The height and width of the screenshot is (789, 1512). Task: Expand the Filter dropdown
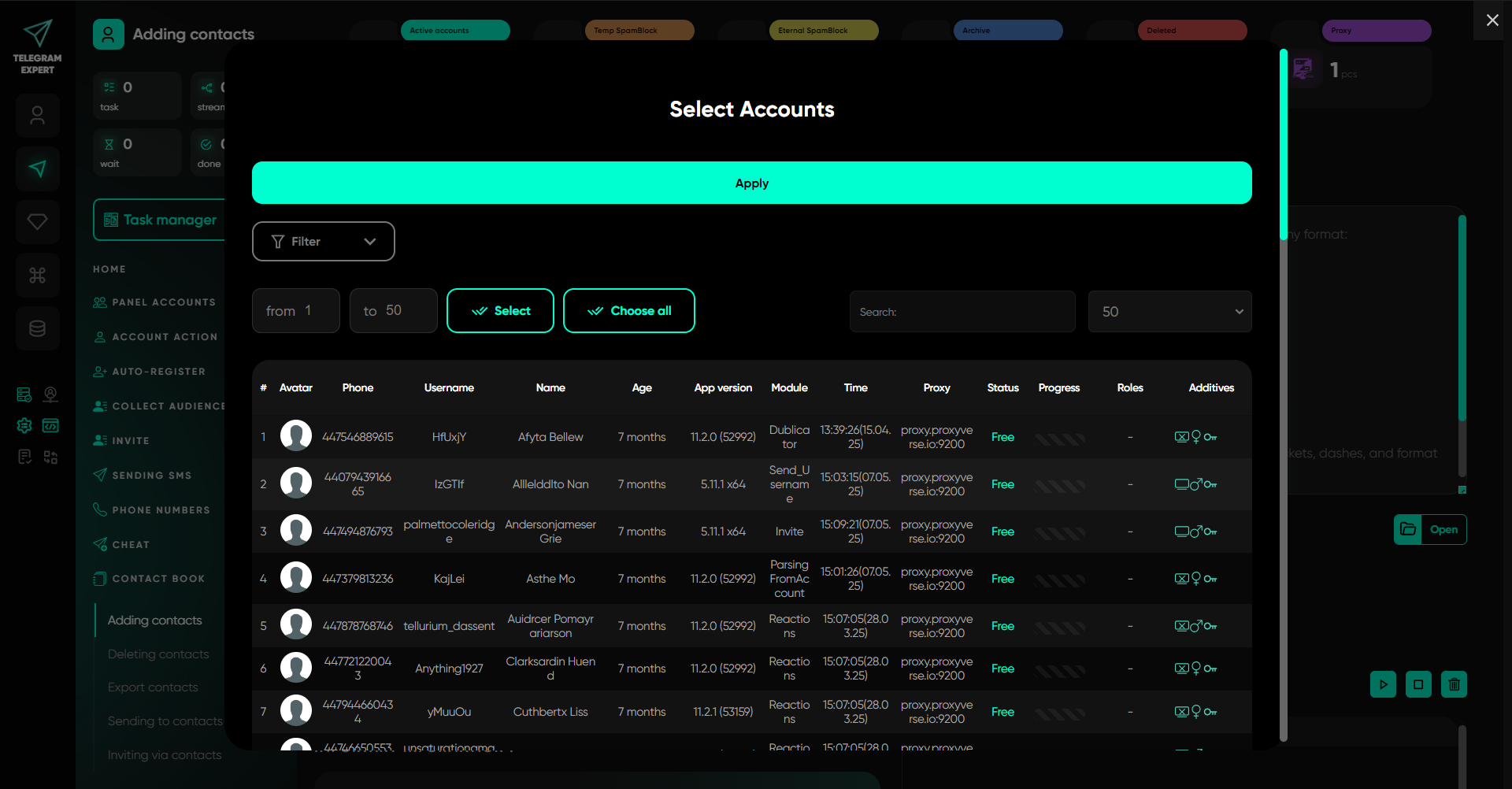(x=323, y=242)
